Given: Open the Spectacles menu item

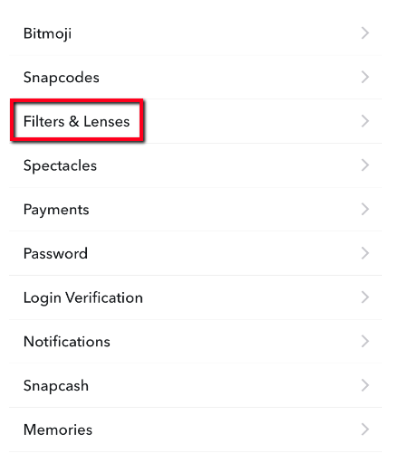Looking at the screenshot, I should [x=195, y=165].
